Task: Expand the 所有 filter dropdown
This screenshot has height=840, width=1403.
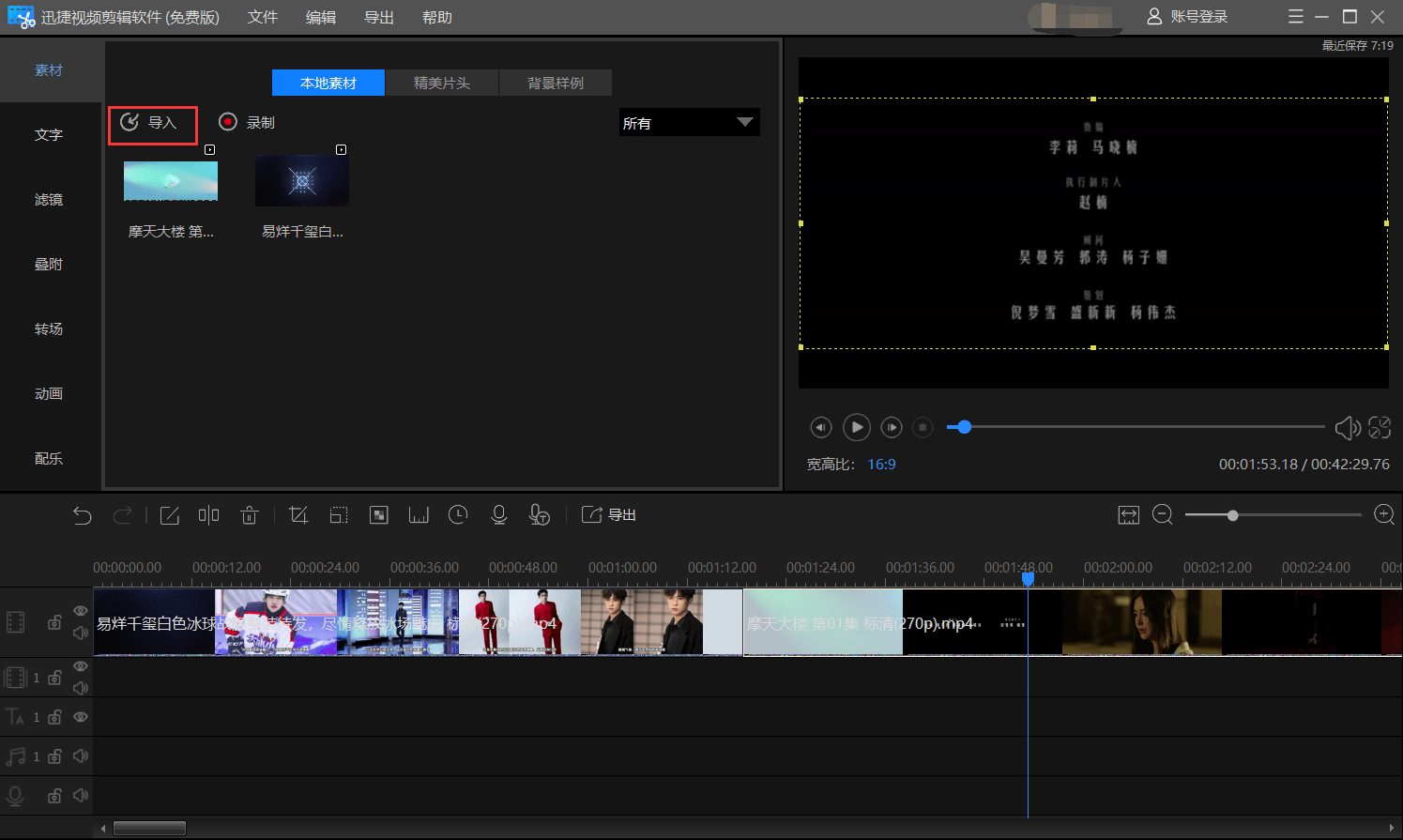Action: click(690, 123)
